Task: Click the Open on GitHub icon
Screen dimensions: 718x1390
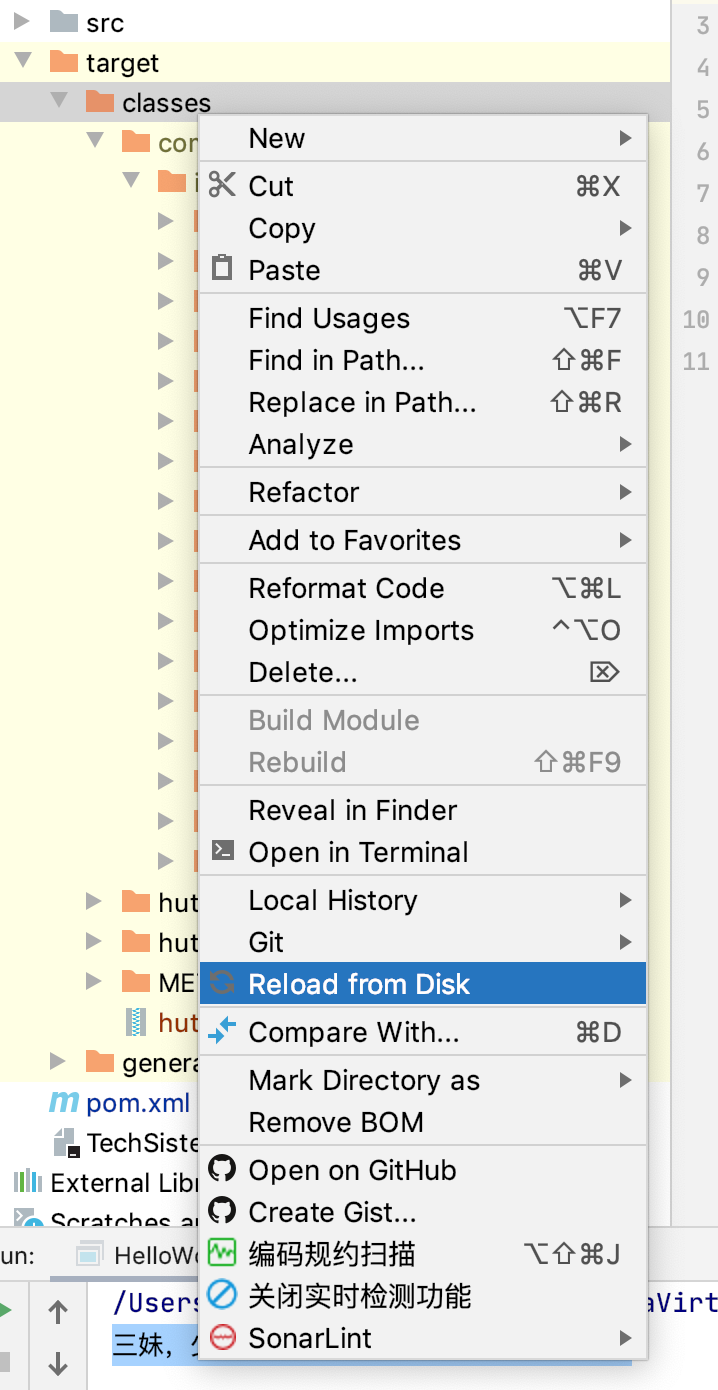Action: (222, 1169)
